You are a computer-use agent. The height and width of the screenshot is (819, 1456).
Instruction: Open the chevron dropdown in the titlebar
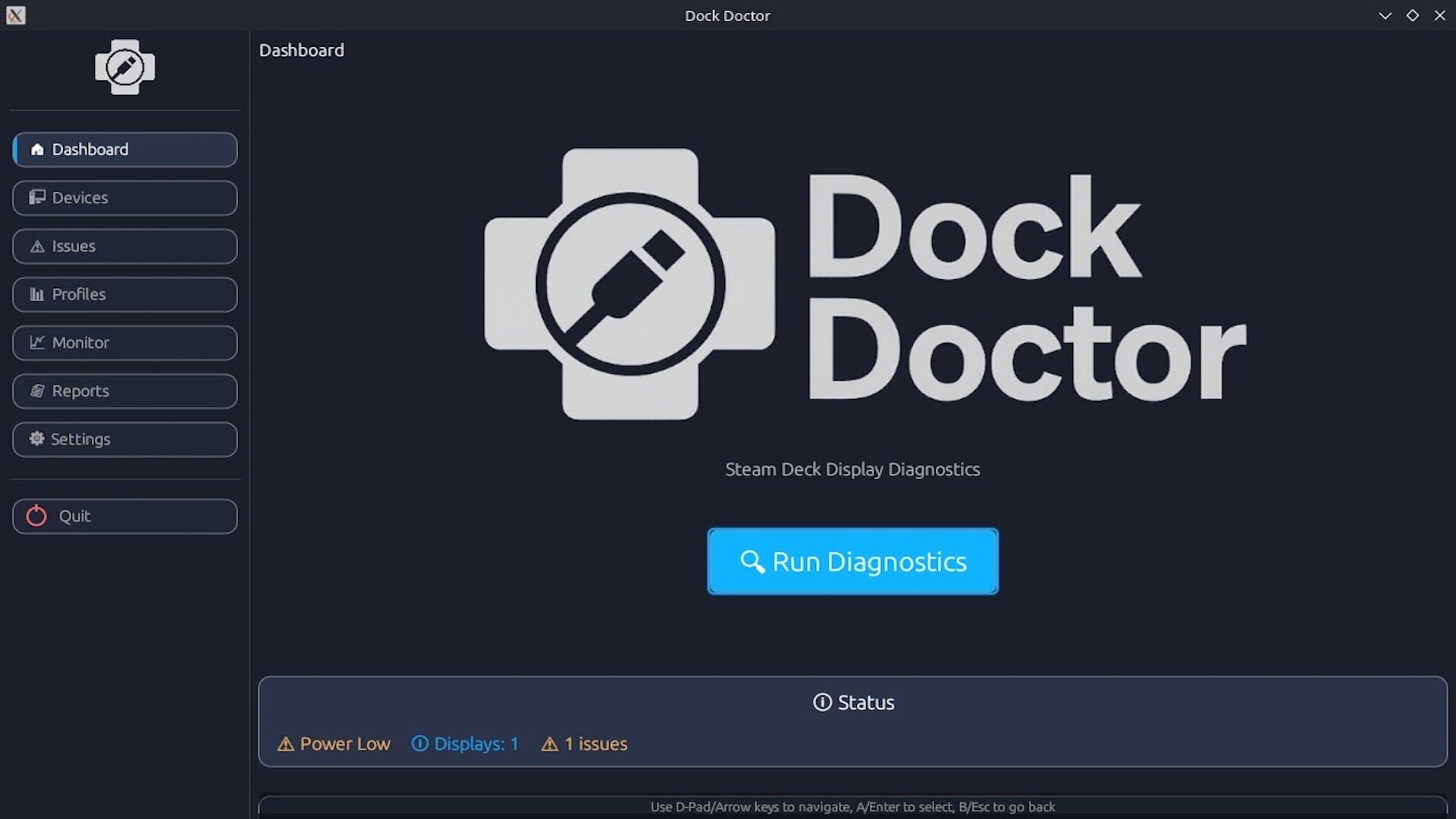click(1385, 15)
